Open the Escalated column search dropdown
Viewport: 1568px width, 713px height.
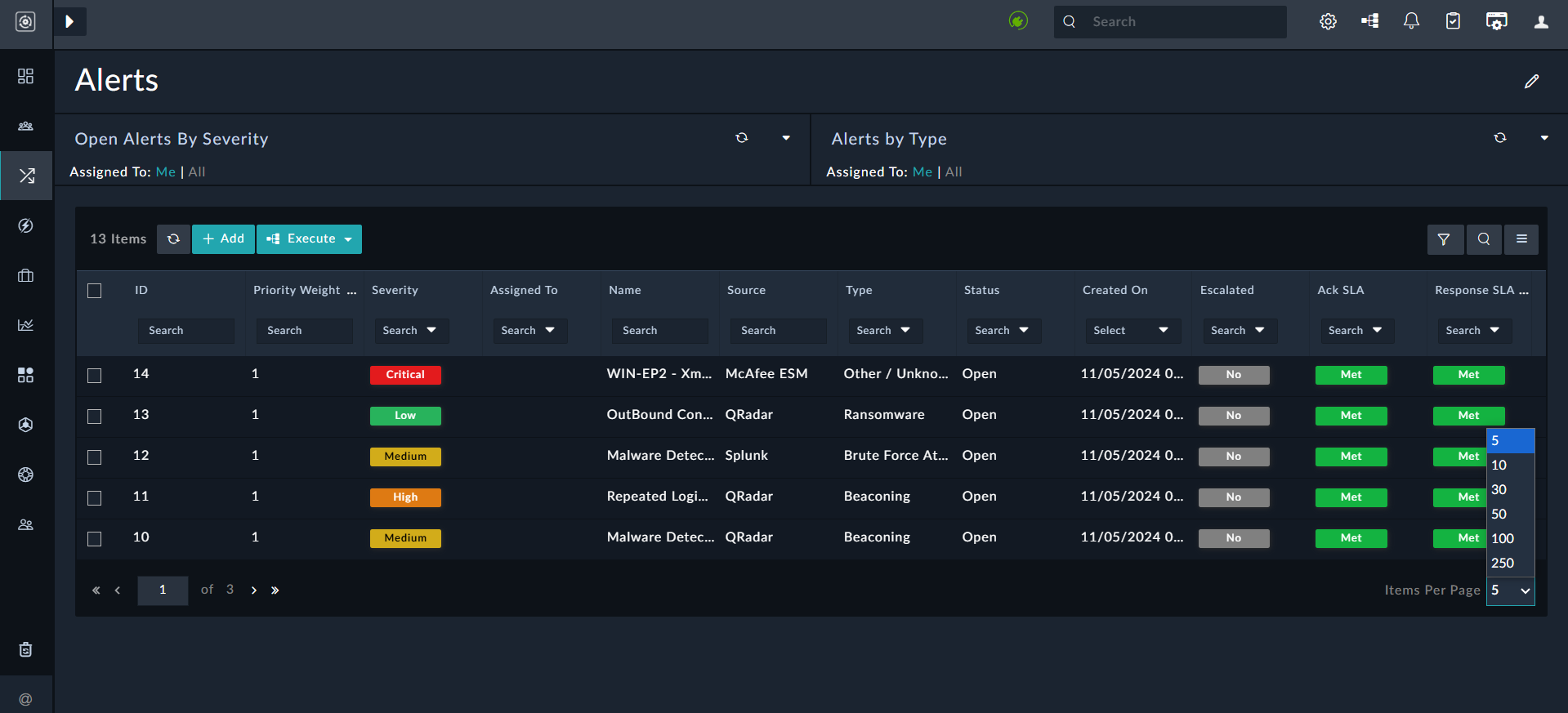pos(1240,331)
